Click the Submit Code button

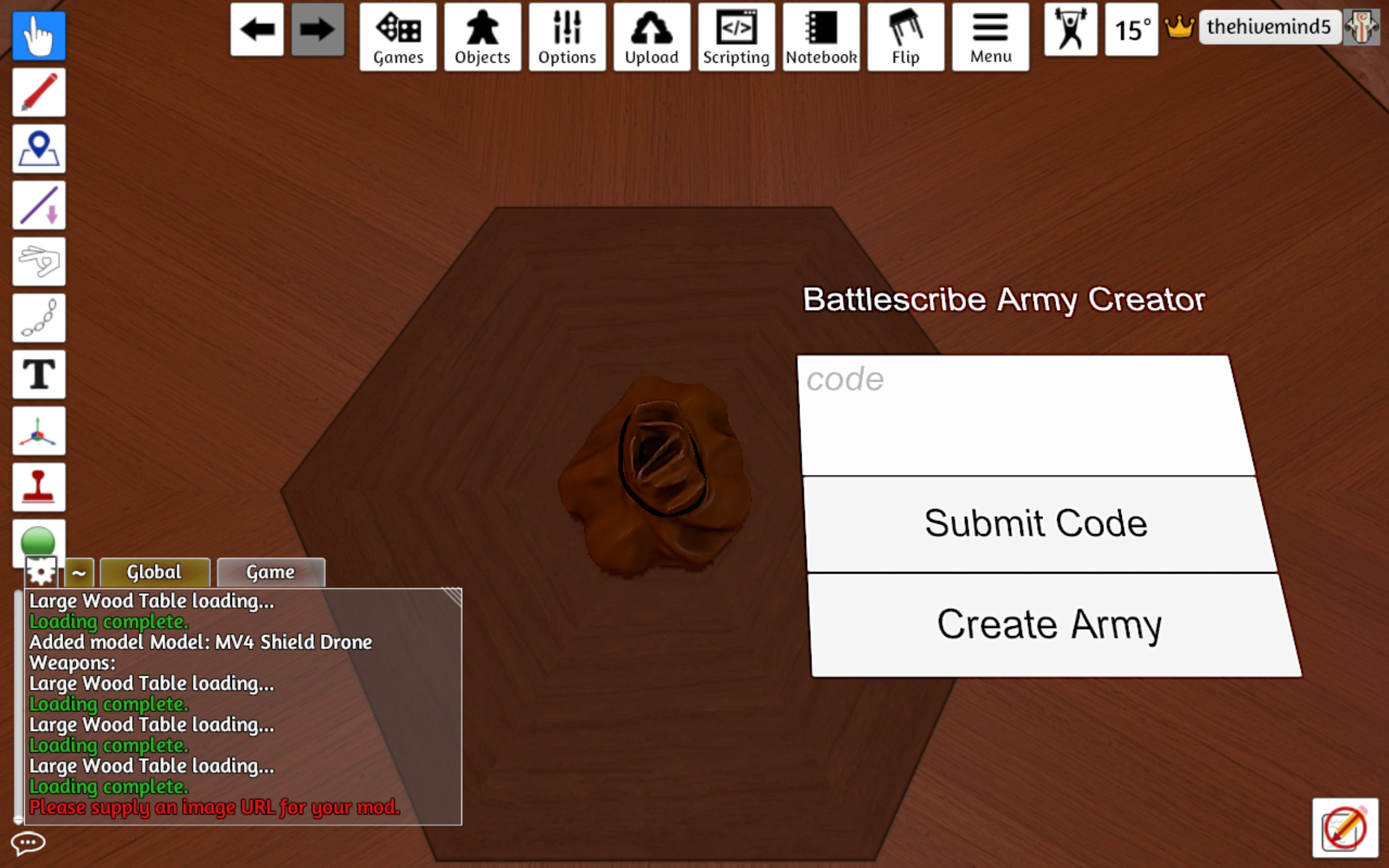[1040, 524]
